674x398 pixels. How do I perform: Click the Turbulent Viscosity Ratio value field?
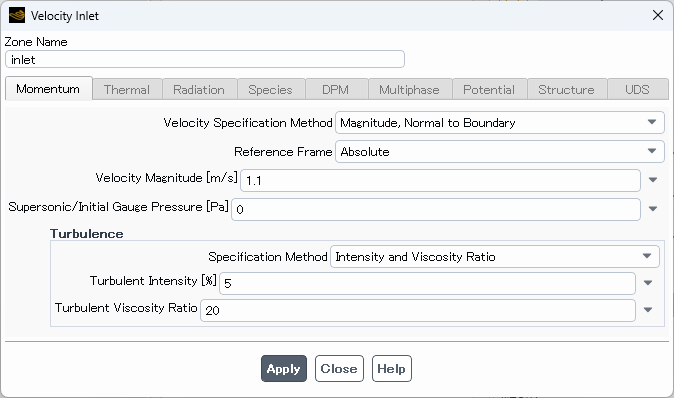click(x=418, y=310)
